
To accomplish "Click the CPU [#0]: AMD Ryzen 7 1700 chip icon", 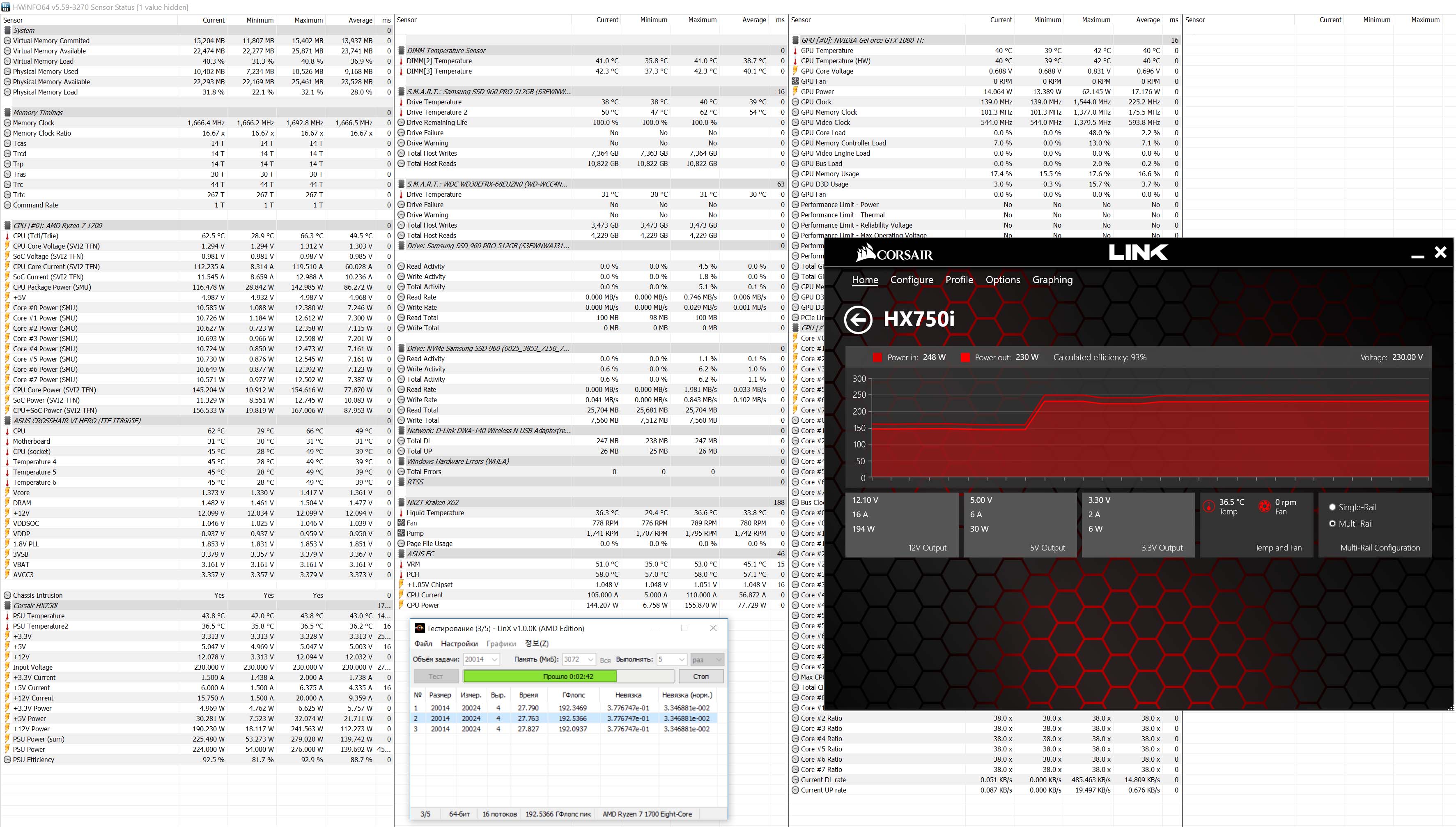I will pos(7,226).
